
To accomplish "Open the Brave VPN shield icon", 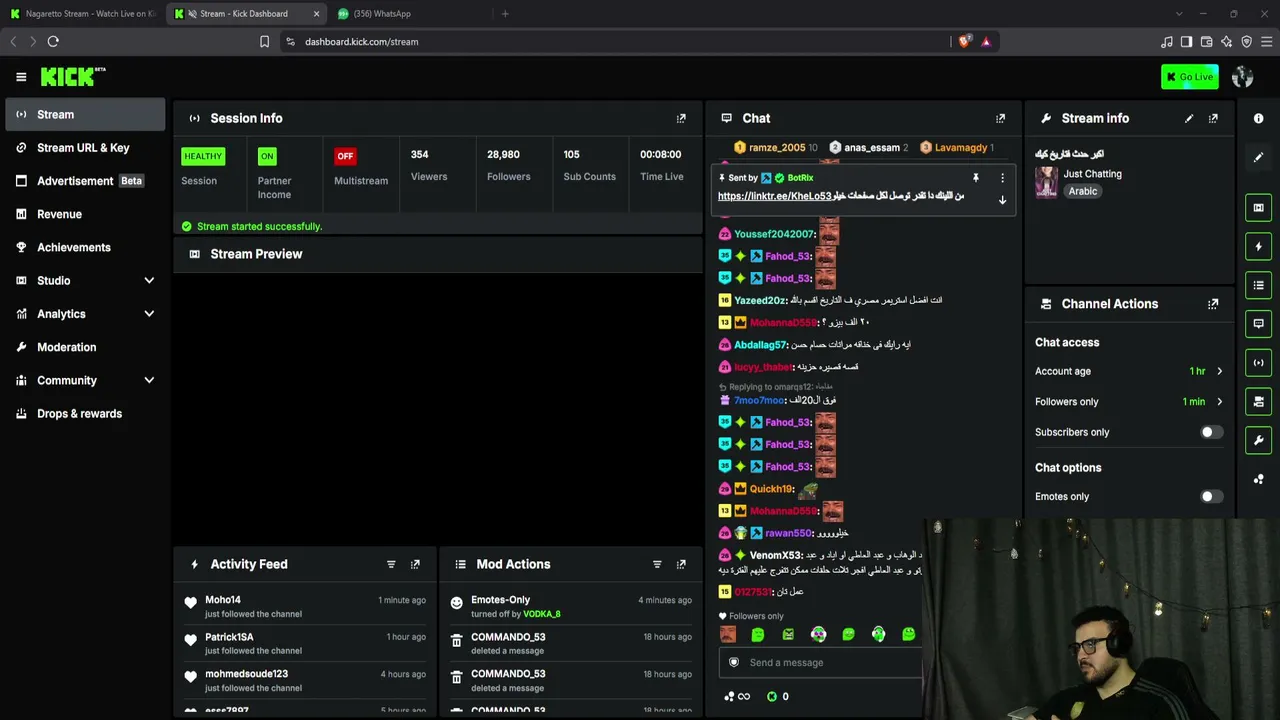I will pyautogui.click(x=1246, y=41).
